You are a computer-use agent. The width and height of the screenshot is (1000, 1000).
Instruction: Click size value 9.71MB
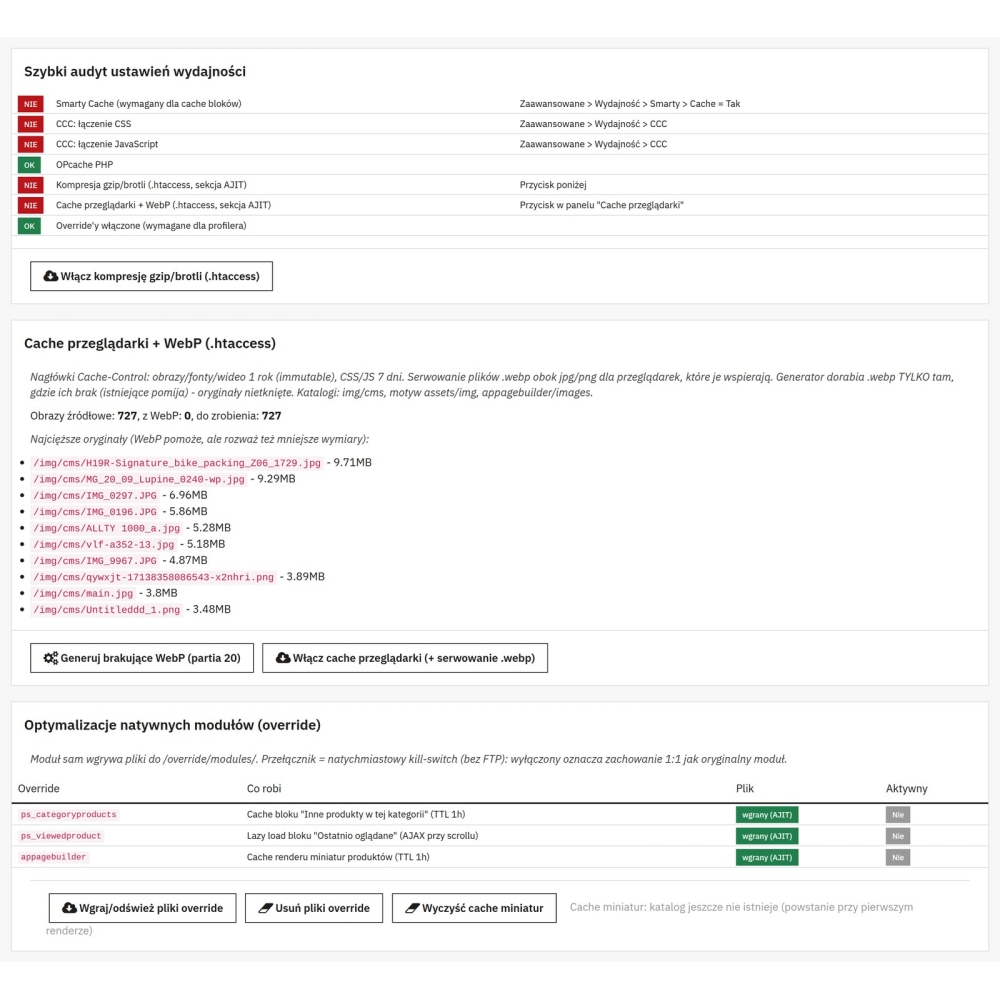(x=352, y=462)
